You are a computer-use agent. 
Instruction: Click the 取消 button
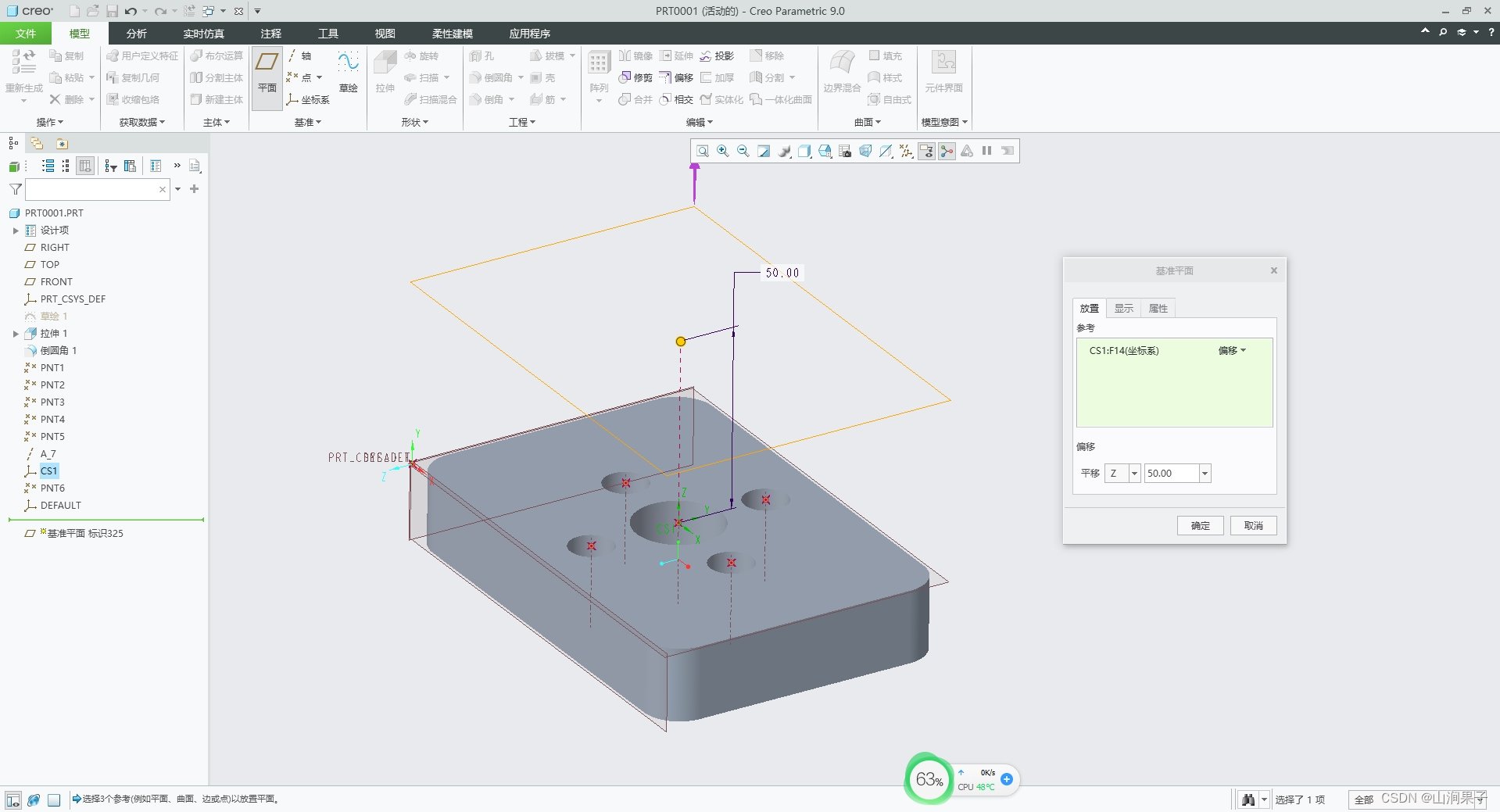pos(1253,526)
